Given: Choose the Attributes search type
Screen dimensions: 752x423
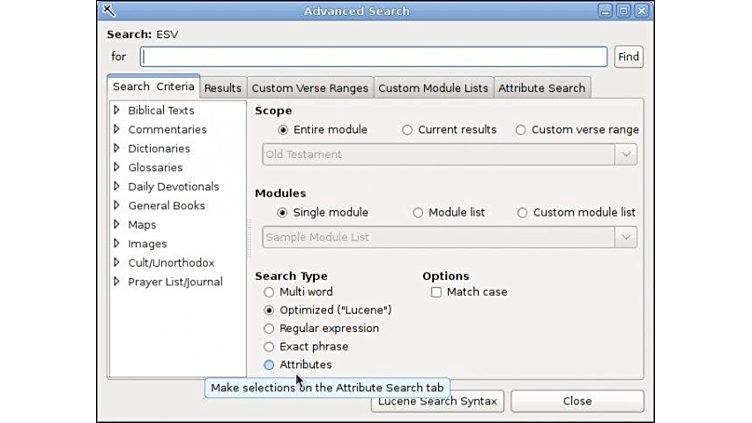Looking at the screenshot, I should pos(269,365).
